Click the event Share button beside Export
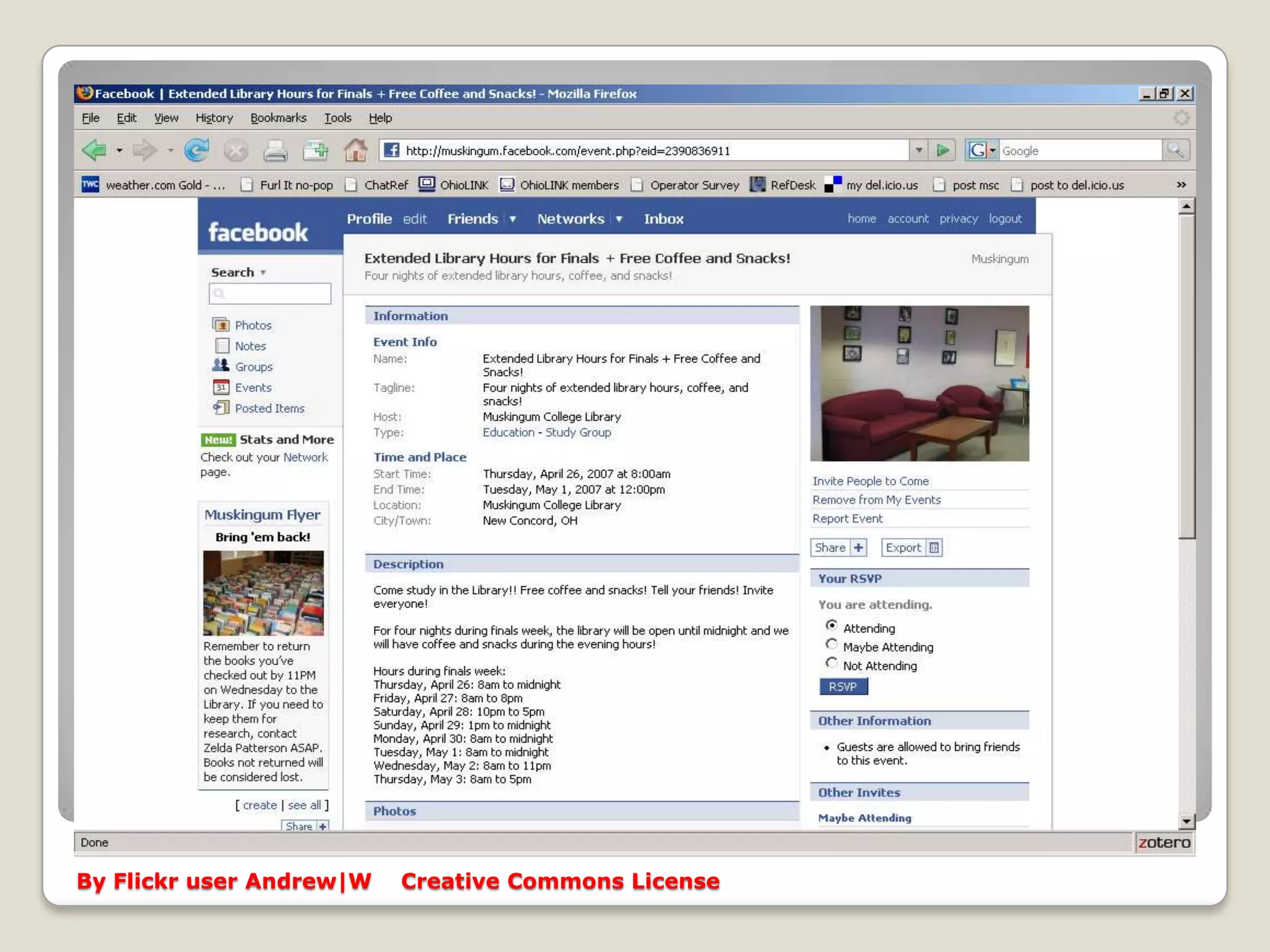This screenshot has width=1270, height=952. 838,547
